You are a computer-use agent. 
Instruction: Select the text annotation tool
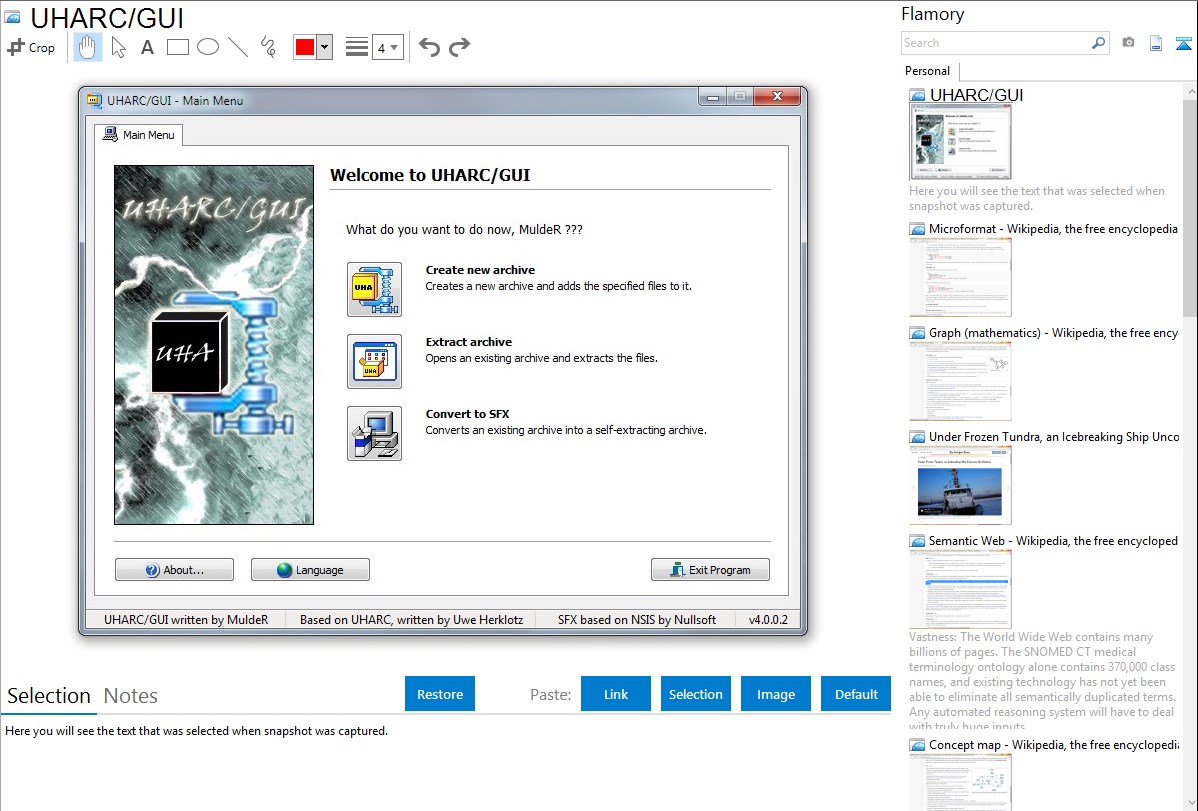pos(147,47)
